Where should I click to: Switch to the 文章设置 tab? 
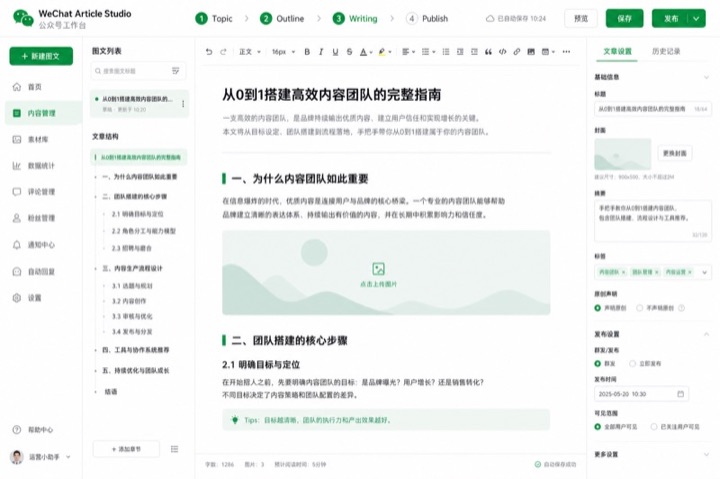click(x=617, y=51)
